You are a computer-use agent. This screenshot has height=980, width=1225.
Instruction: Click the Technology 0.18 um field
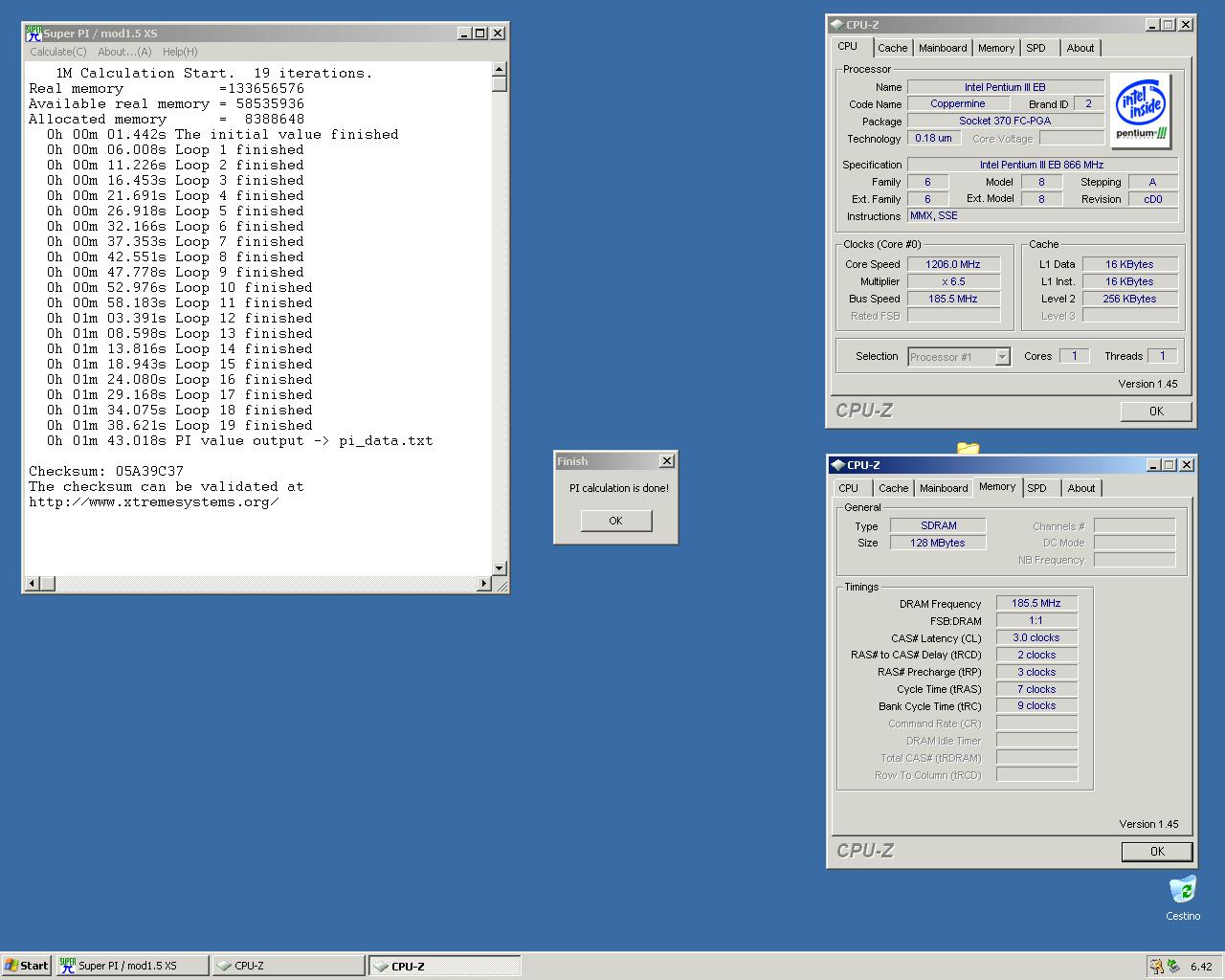[x=933, y=138]
